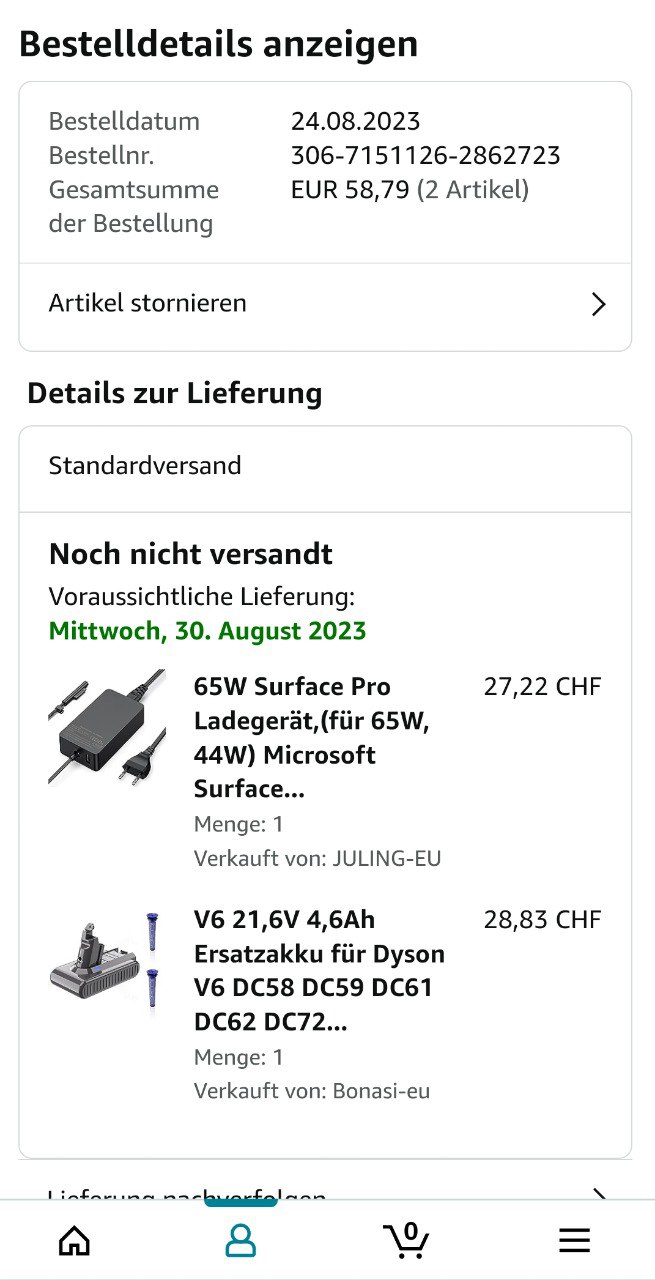Open the 65W Surface Pro Ladegerät title
The width and height of the screenshot is (655, 1280).
[310, 738]
